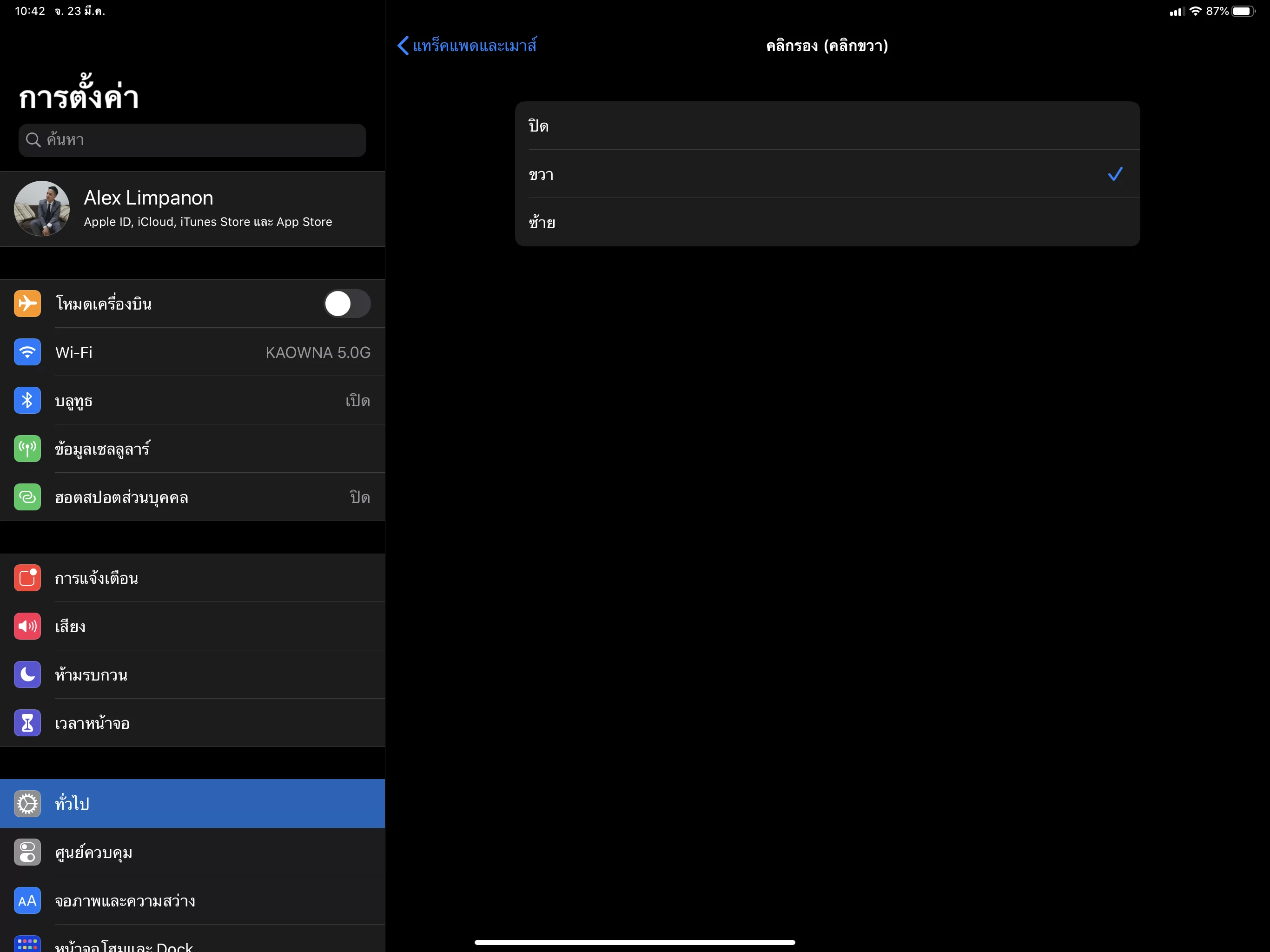1270x952 pixels.
Task: Tap the blue Wi-Fi icon in sidebar
Action: (27, 352)
